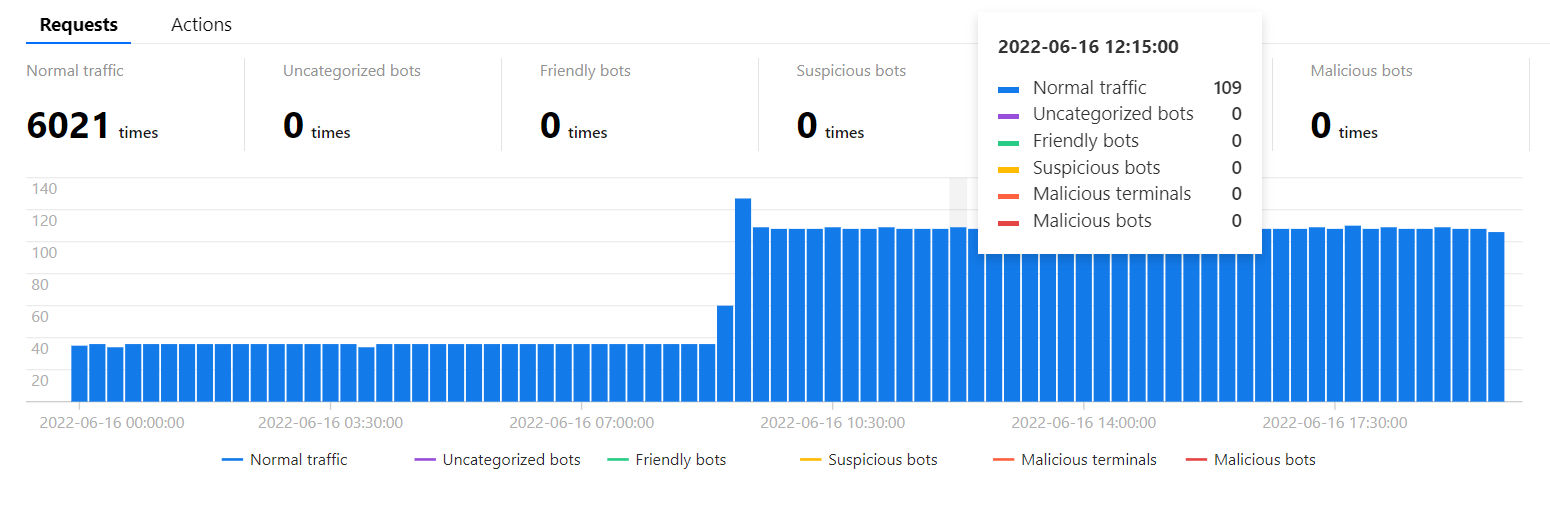This screenshot has width=1550, height=506.
Task: Click the first bar at 00:00:00
Action: point(79,373)
